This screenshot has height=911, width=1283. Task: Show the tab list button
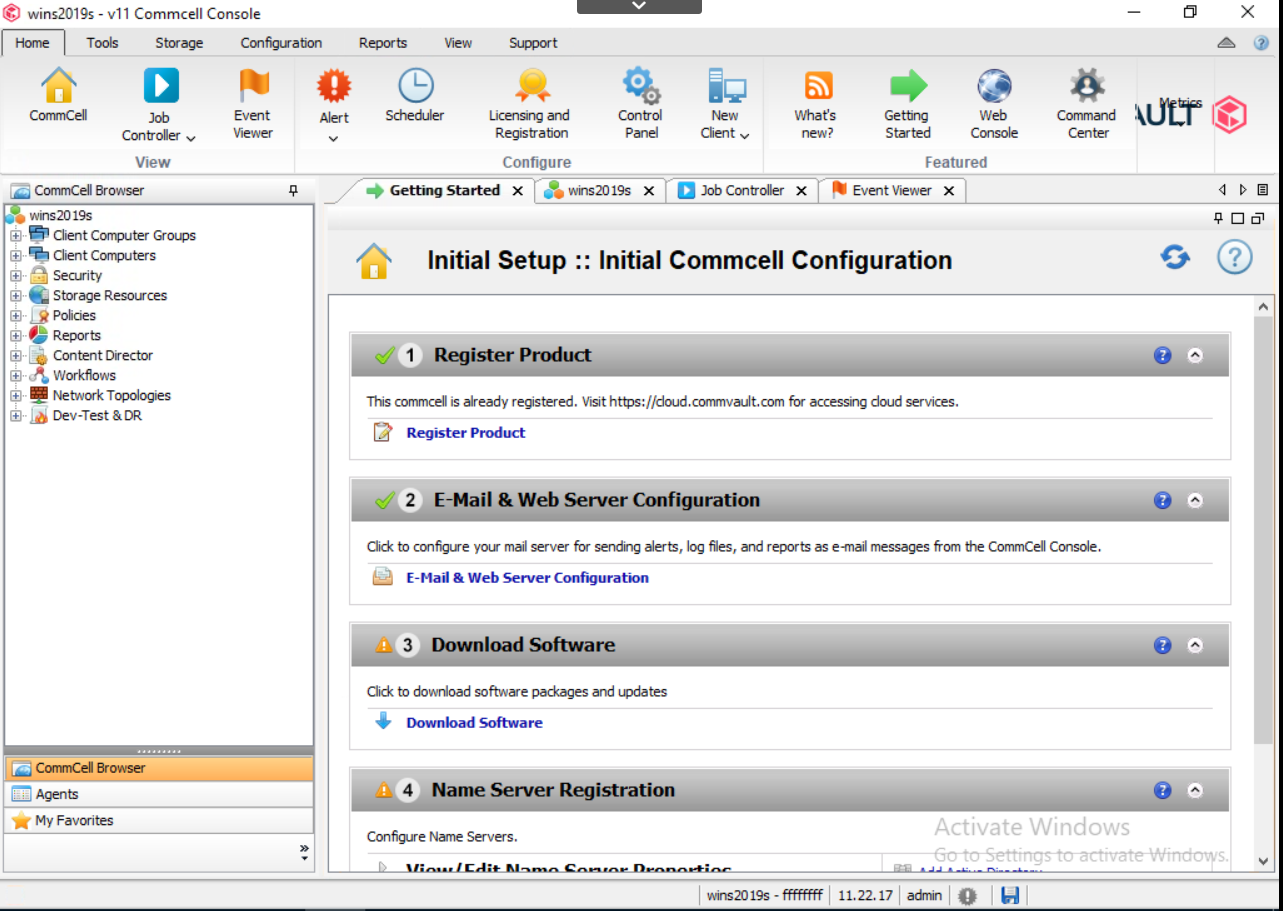pyautogui.click(x=1263, y=190)
